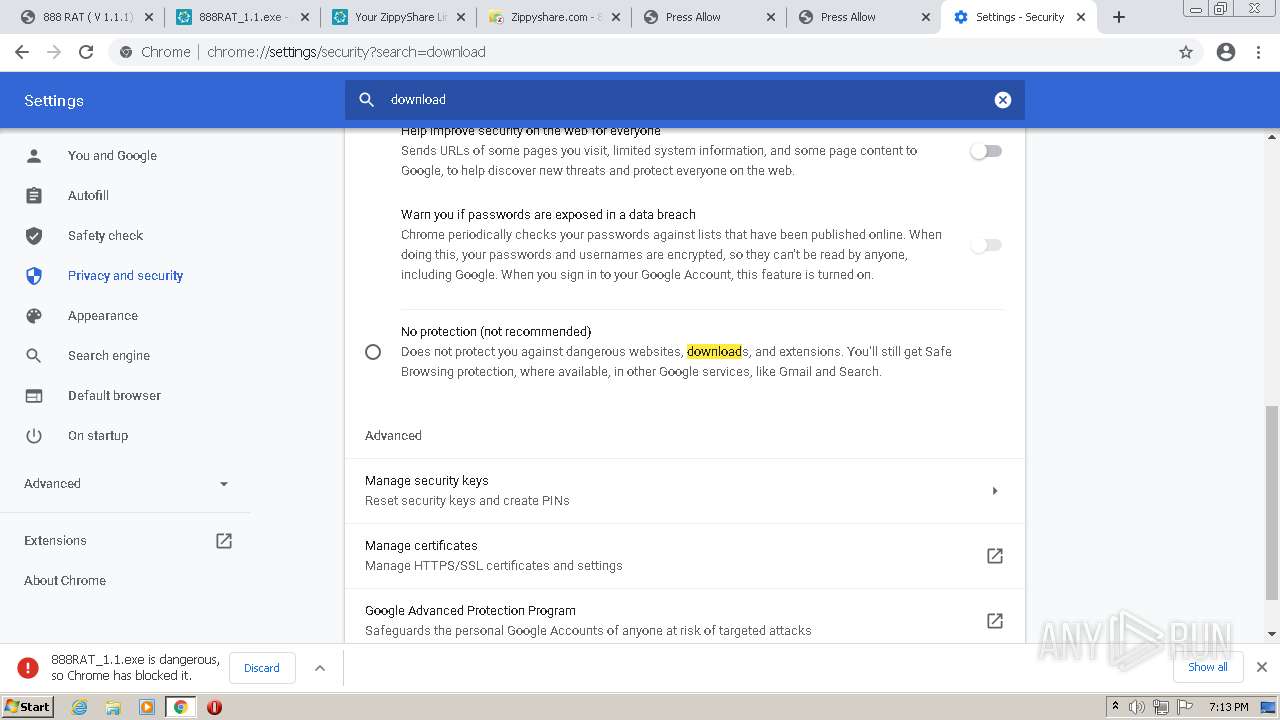Open the About Chrome page
Screen dimensions: 1280x720
[65, 581]
